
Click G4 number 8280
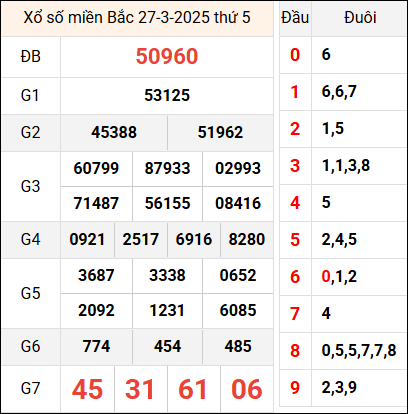point(247,239)
